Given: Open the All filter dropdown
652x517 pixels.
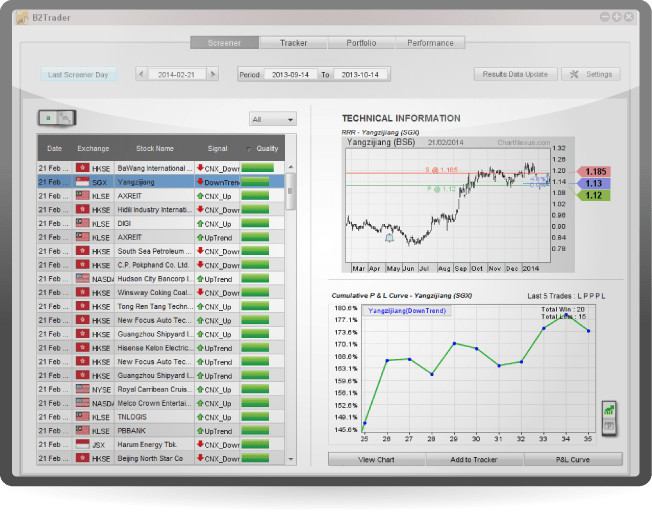Looking at the screenshot, I should point(273,119).
